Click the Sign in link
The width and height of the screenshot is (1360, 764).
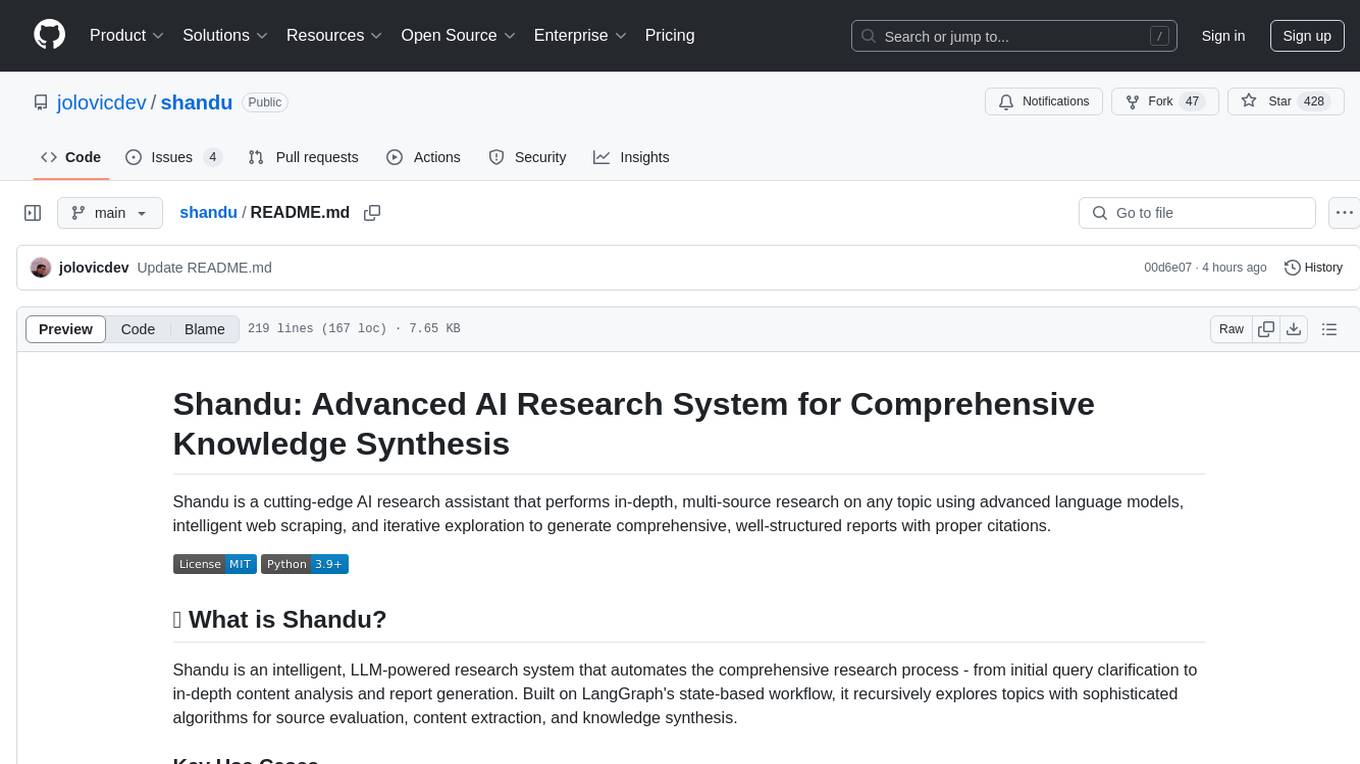click(1223, 36)
